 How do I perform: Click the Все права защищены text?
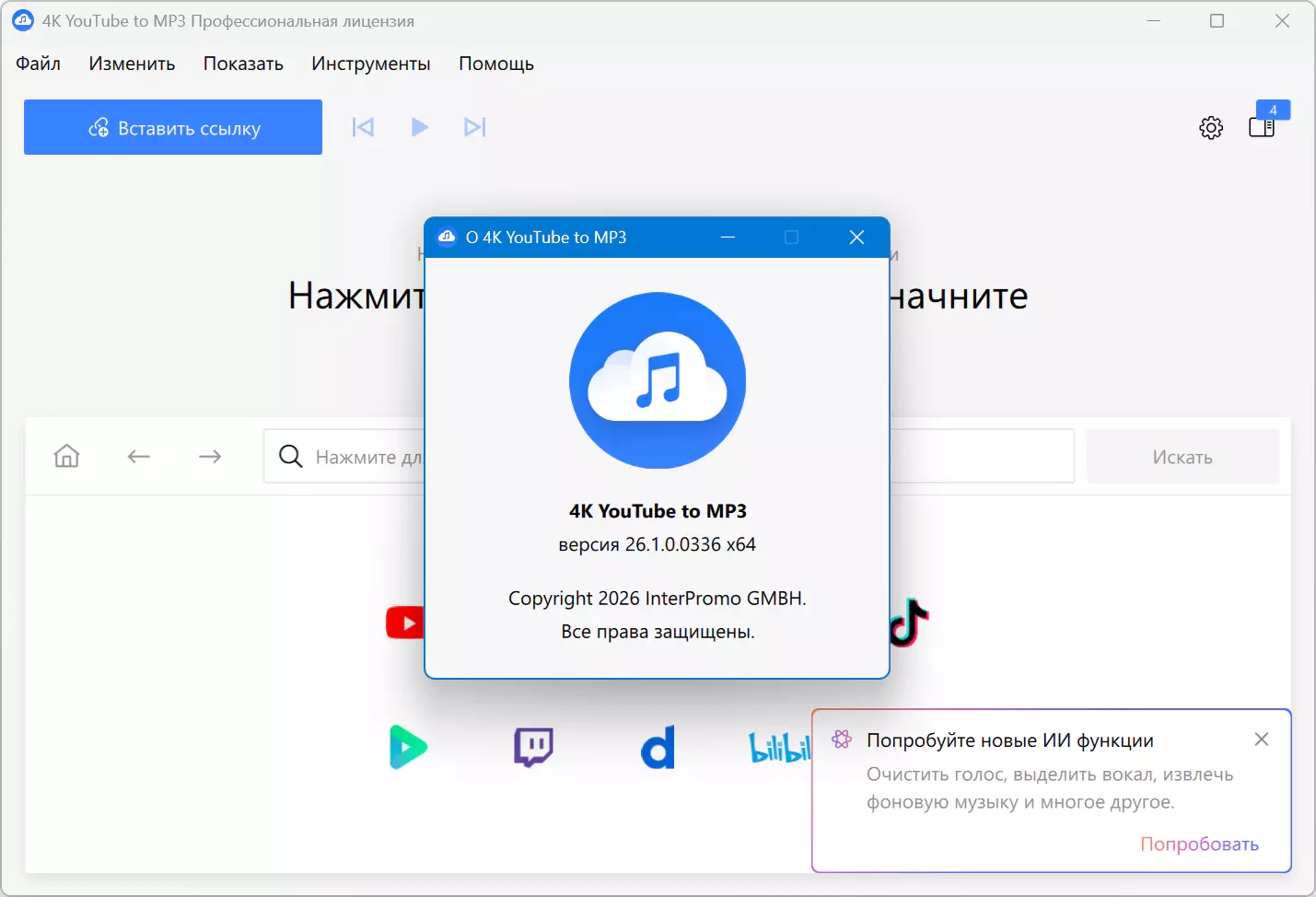tap(658, 632)
